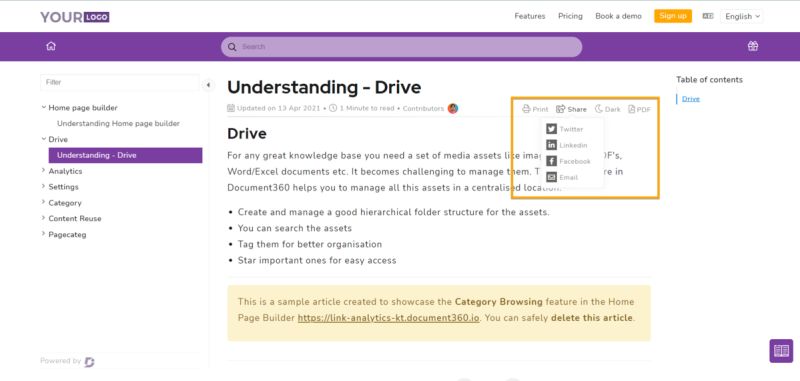Download article as PDF
The height and width of the screenshot is (381, 800).
tap(639, 109)
